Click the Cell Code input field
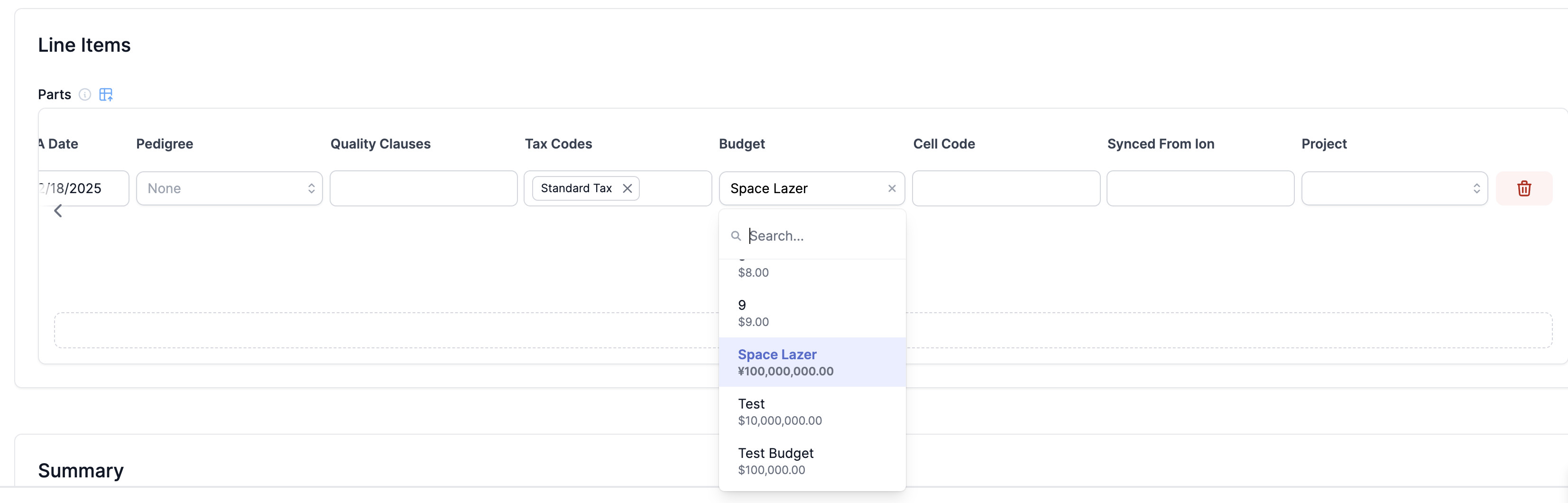1568x503 pixels. point(1005,189)
